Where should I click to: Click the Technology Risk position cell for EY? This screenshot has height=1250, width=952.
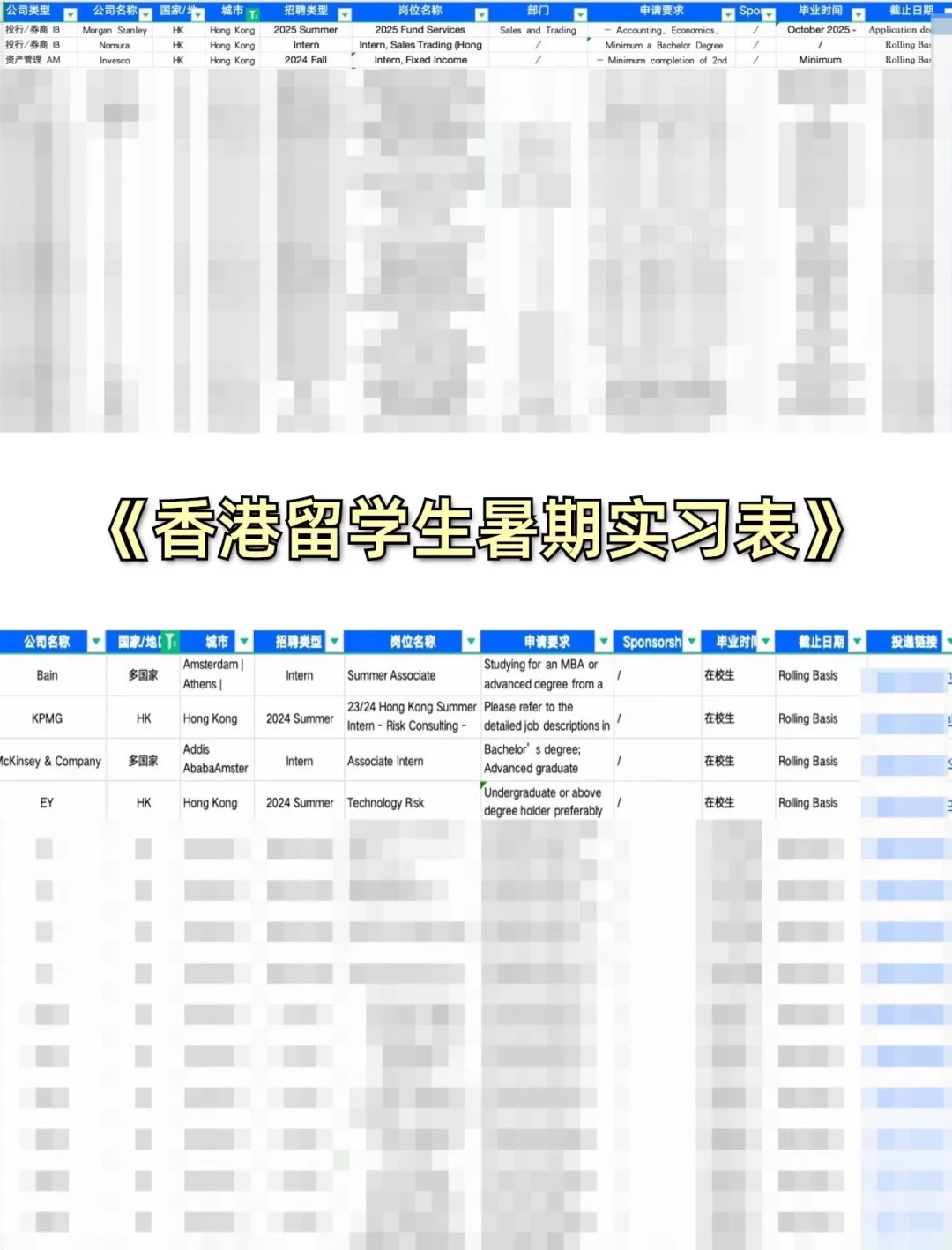click(389, 803)
